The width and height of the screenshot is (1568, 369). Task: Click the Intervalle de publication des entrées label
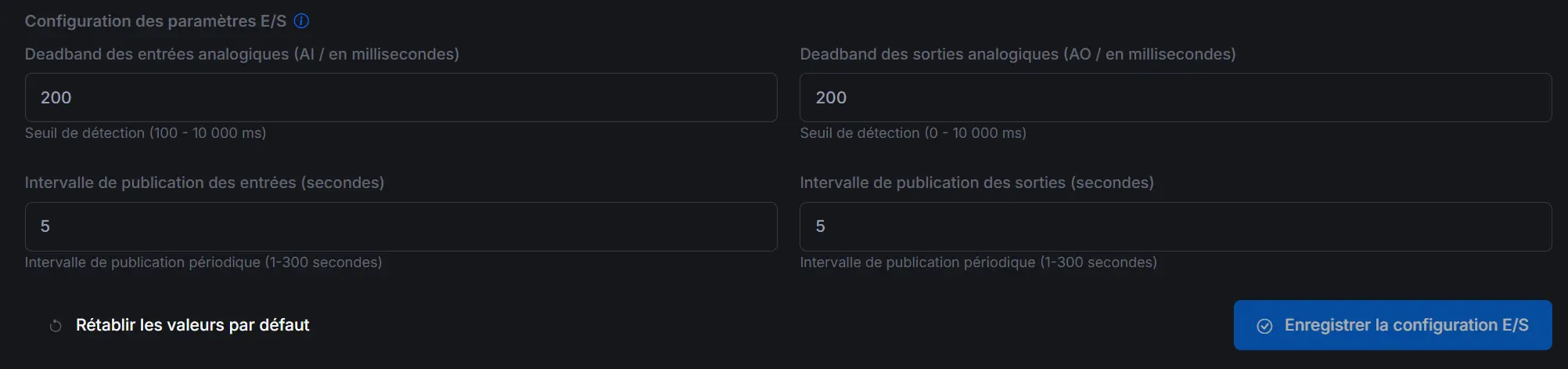pos(204,183)
